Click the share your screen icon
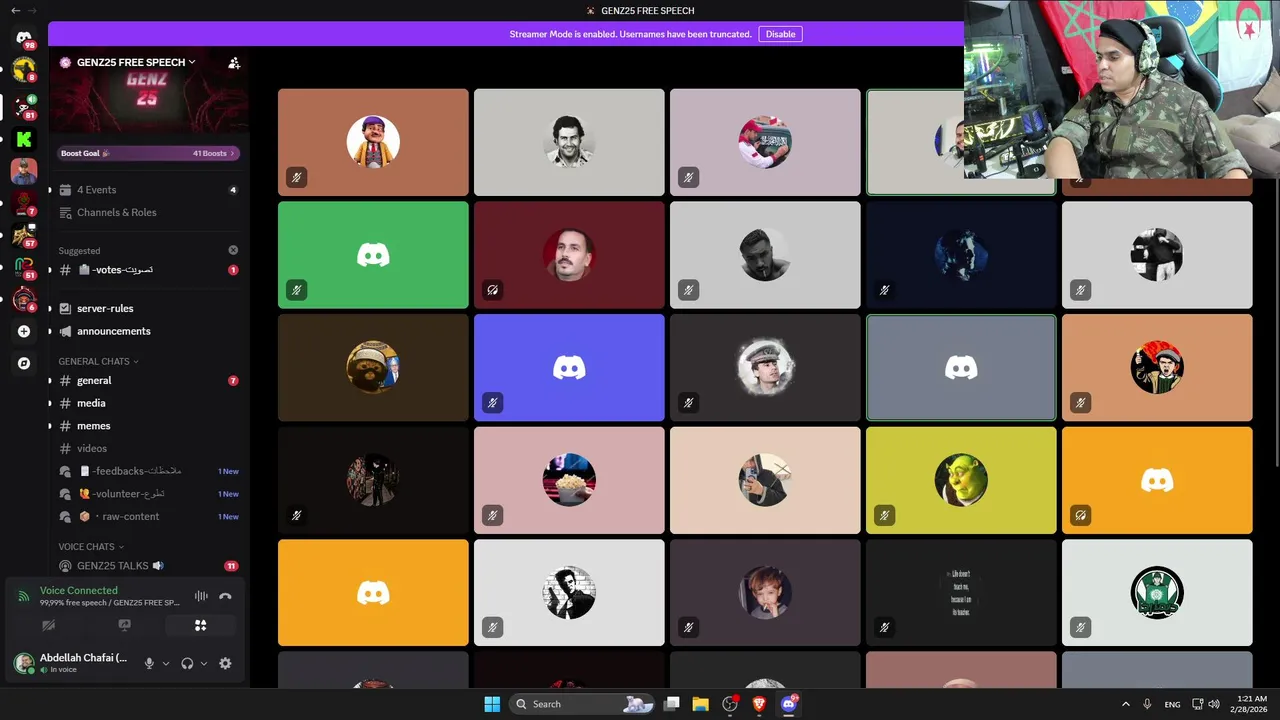The width and height of the screenshot is (1280, 720). point(125,625)
